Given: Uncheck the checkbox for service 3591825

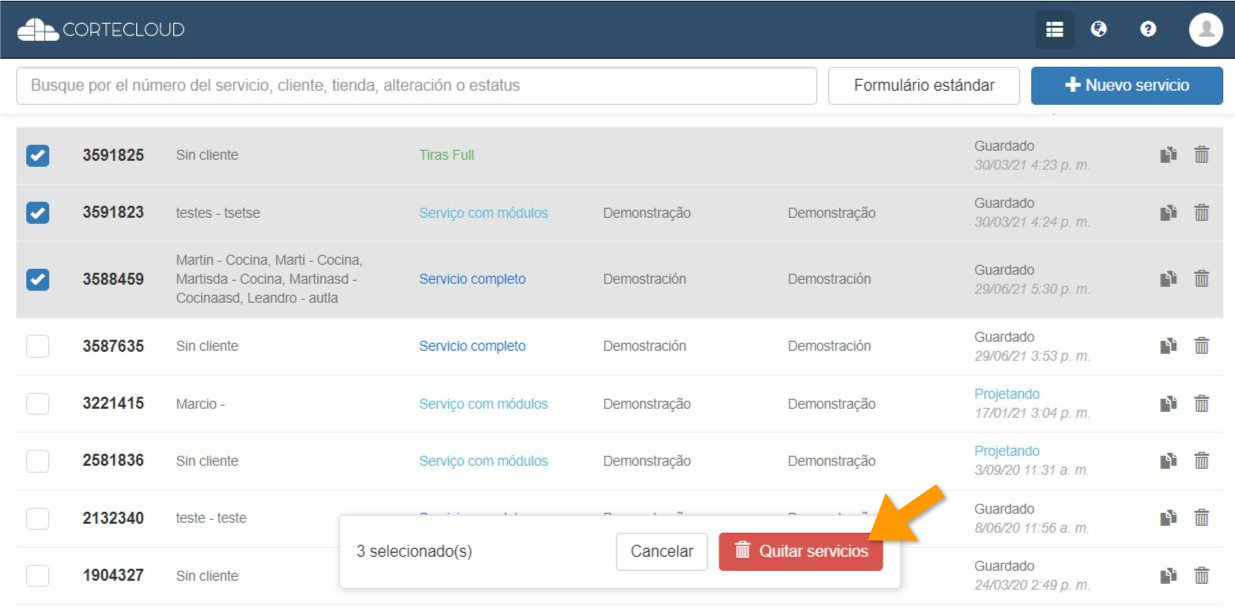Looking at the screenshot, I should pos(37,155).
